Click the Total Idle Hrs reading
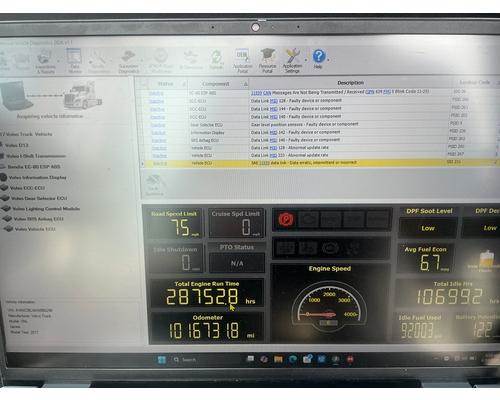The height and width of the screenshot is (400, 500). click(x=449, y=296)
